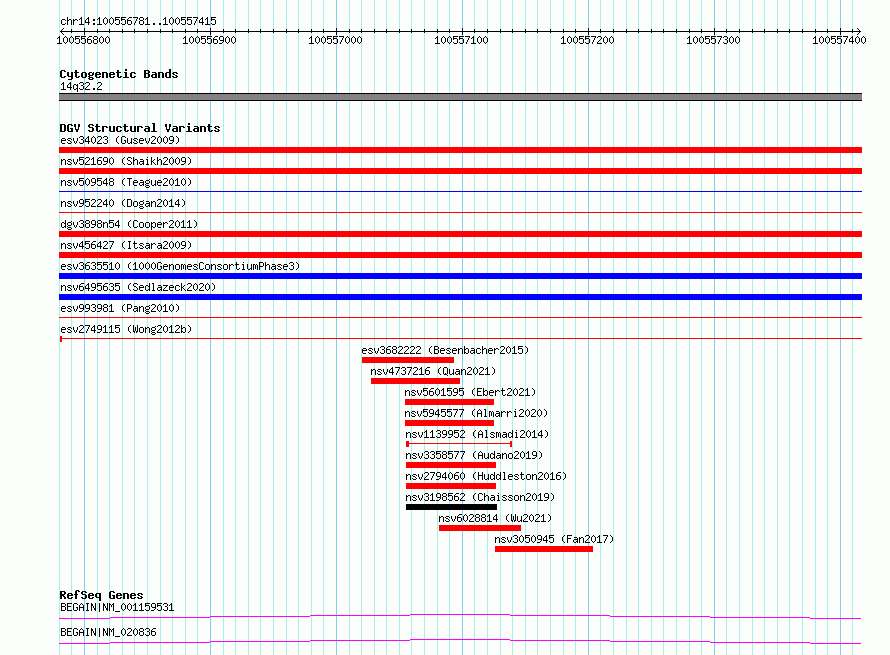The image size is (890, 655).
Task: Select the blue bar of esv3635510
Action: pos(460,276)
